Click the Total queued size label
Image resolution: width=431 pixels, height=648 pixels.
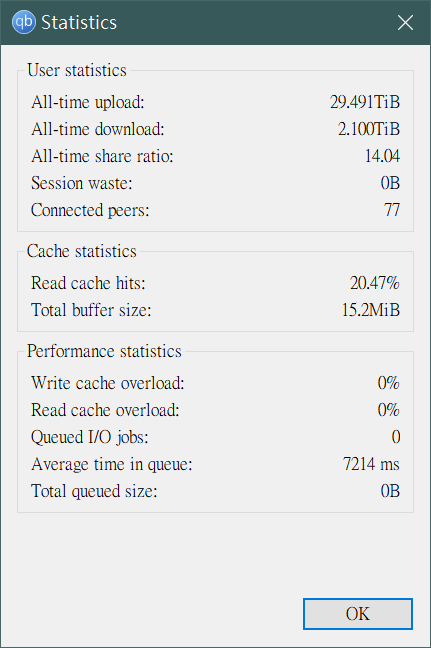coord(94,491)
